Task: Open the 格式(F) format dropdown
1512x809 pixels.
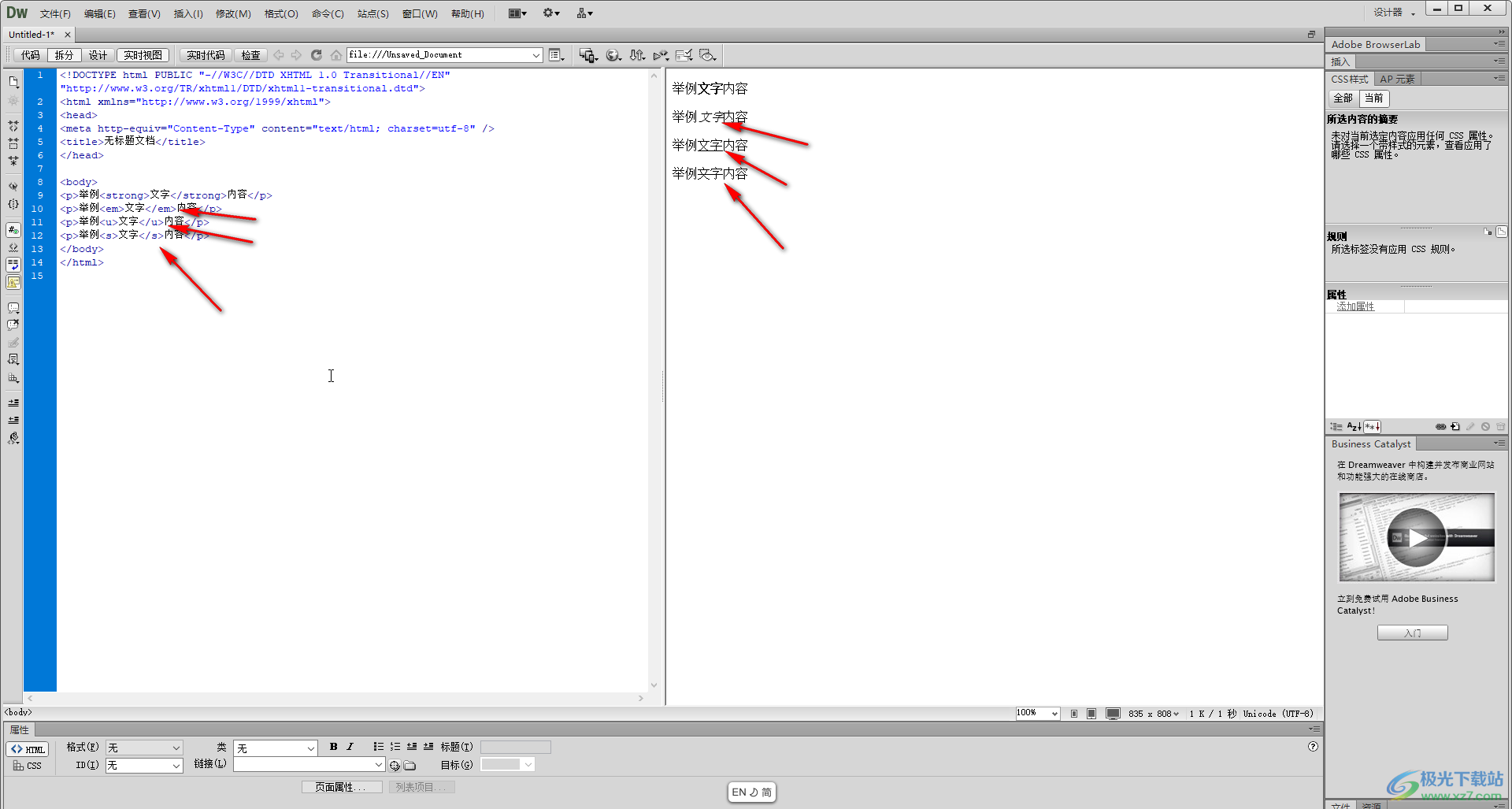Action: click(144, 748)
